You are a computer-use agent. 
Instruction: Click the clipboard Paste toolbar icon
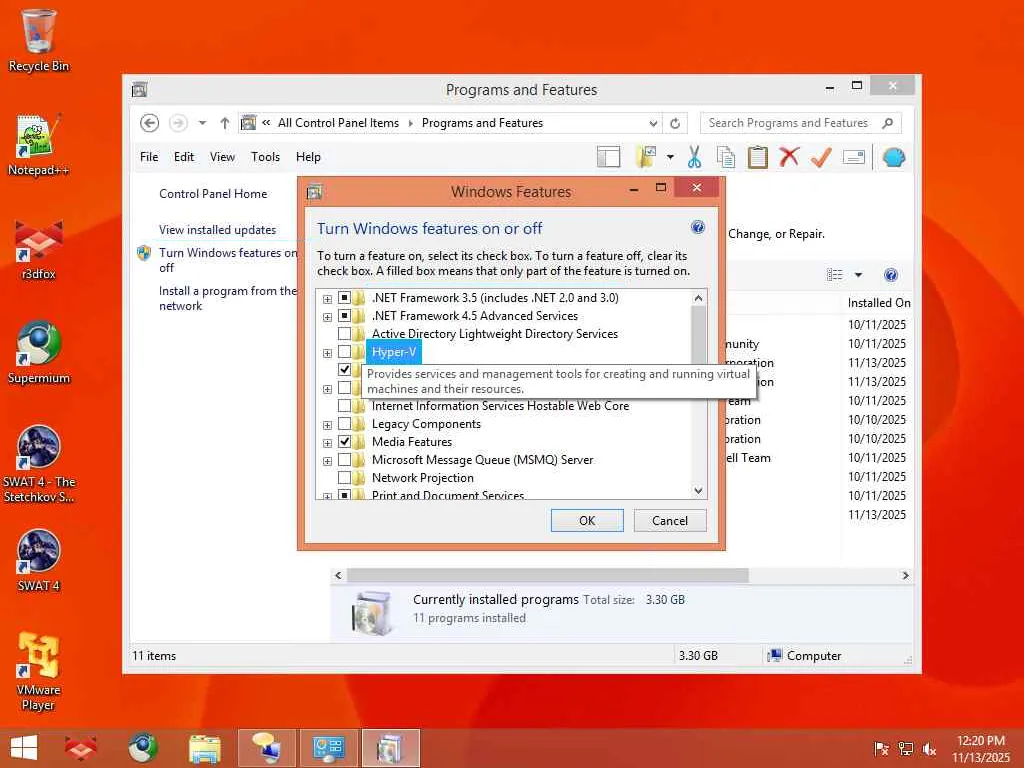tap(758, 157)
